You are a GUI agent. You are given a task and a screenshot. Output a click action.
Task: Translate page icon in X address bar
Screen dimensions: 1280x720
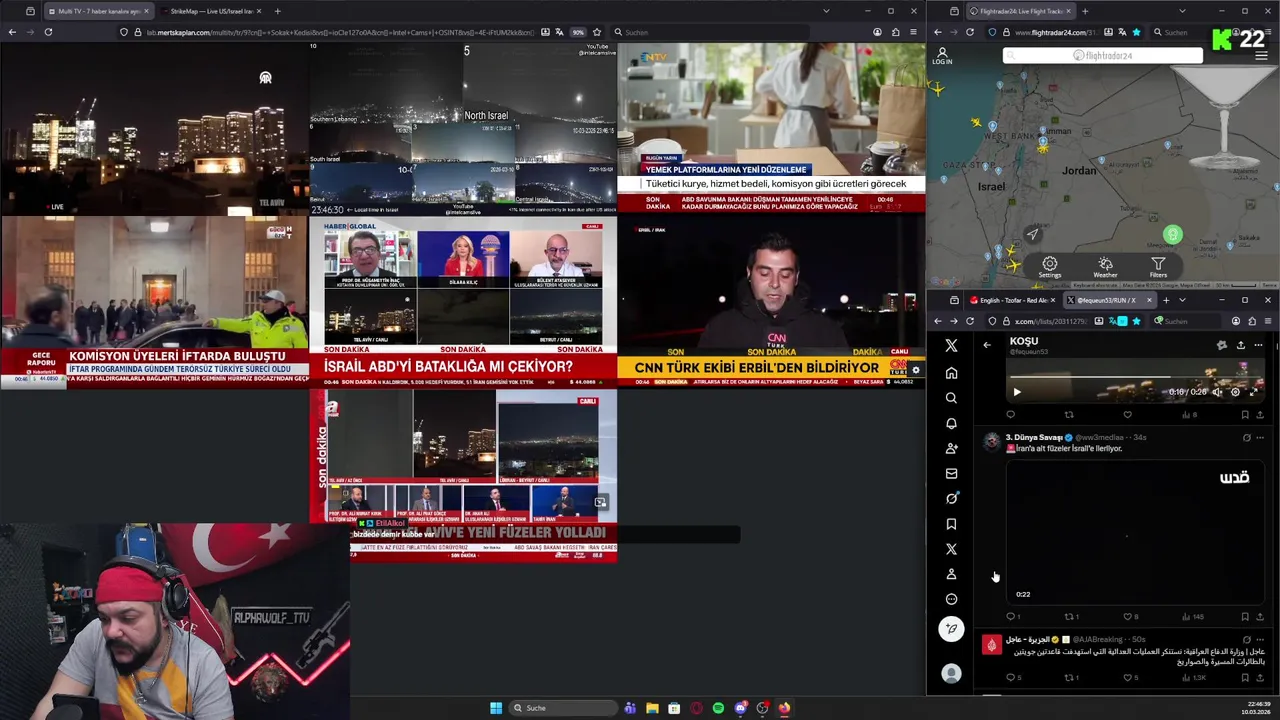pos(1112,321)
